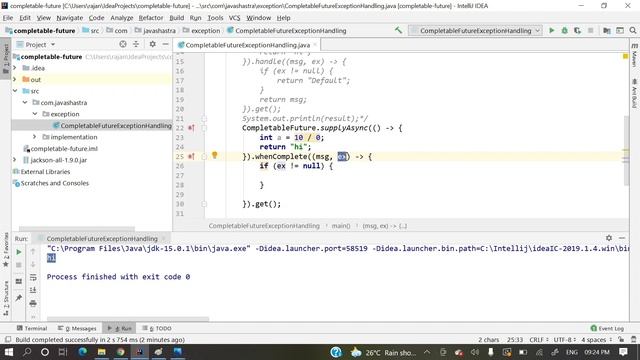Fold the code block at line 21
The width and height of the screenshot is (640, 360).
pos(204,119)
